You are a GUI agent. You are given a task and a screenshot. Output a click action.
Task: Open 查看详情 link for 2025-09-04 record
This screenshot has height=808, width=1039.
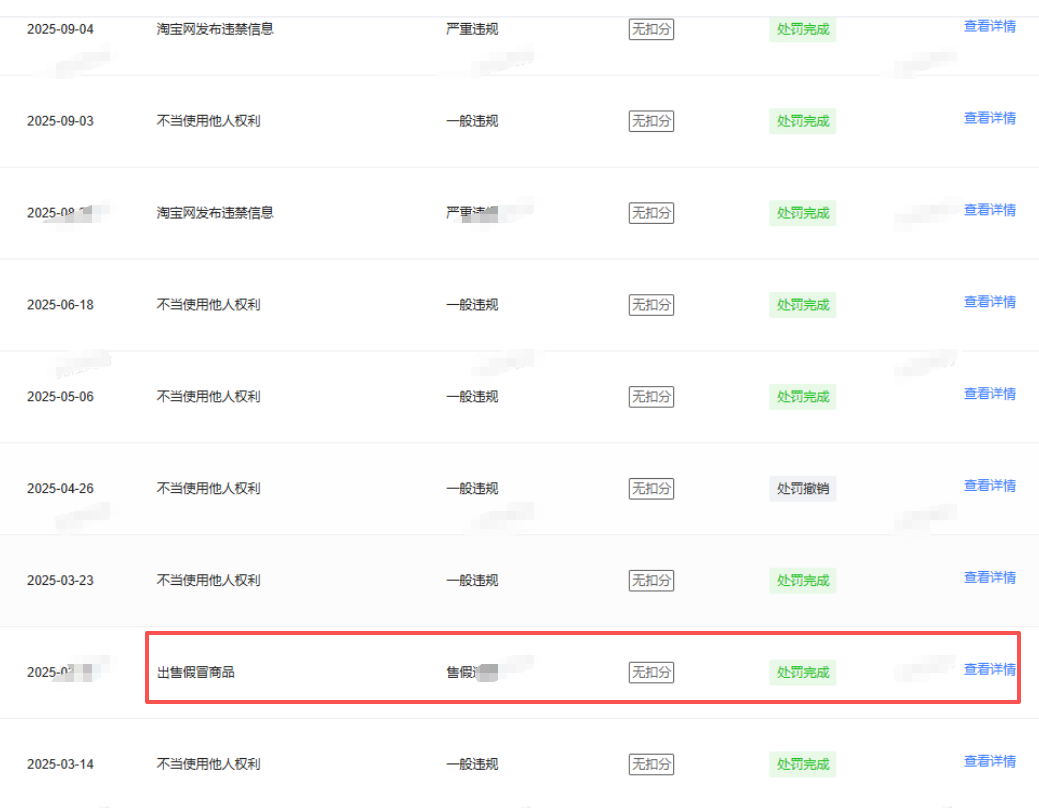[989, 27]
